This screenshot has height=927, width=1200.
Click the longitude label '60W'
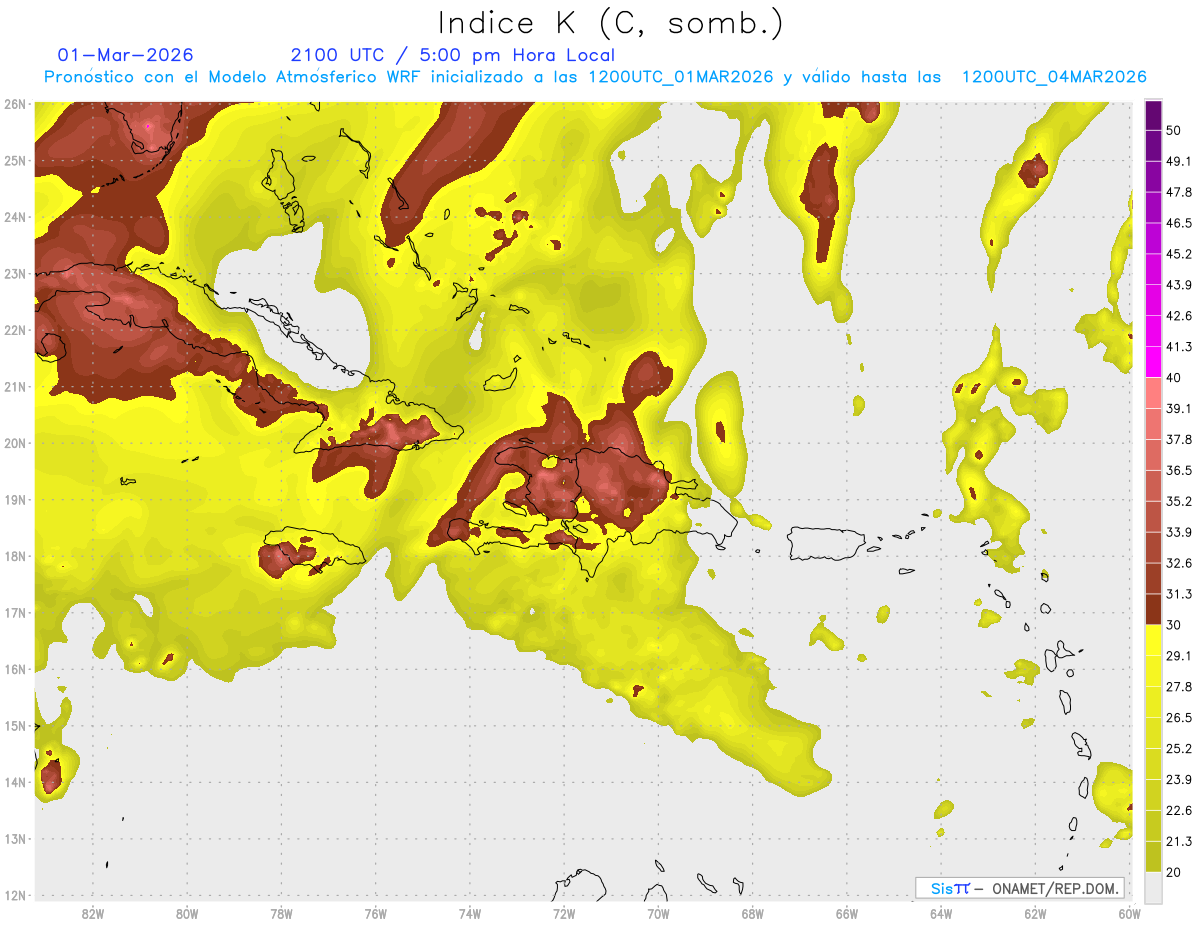pos(1130,914)
